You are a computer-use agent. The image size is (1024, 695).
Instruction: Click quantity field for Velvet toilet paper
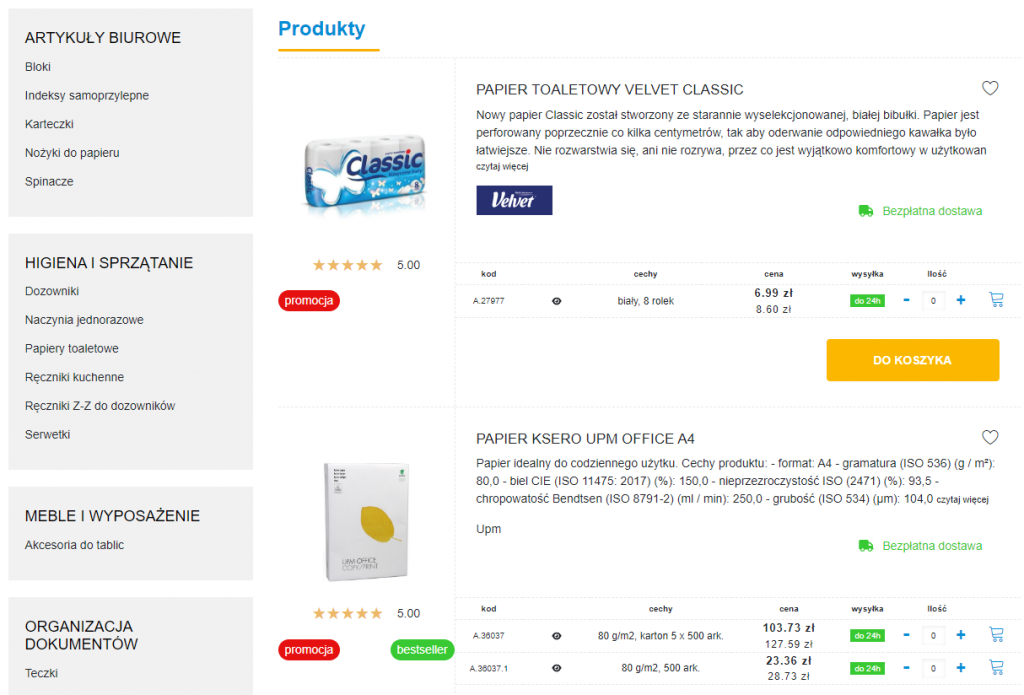[933, 300]
